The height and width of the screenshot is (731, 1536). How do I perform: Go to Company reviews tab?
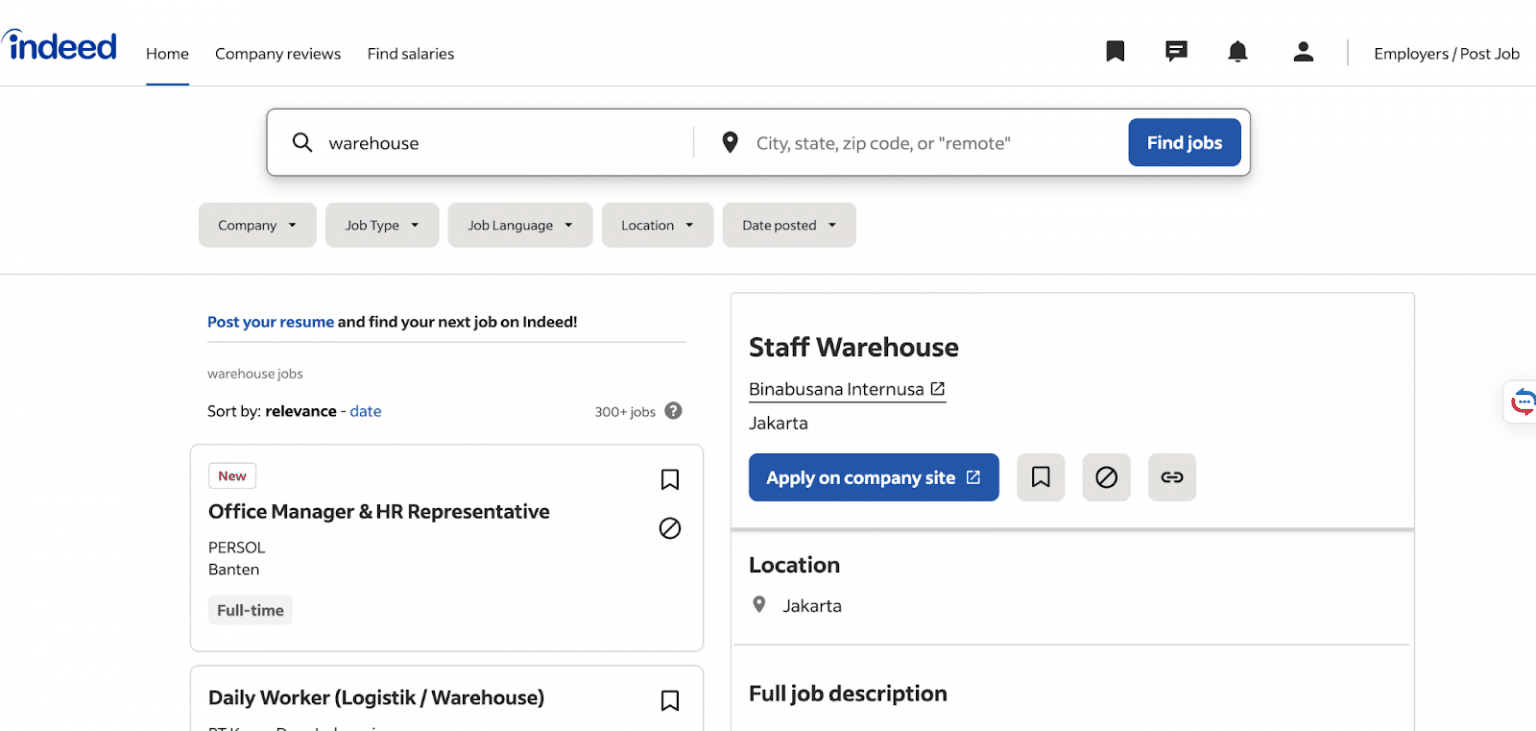[x=278, y=54]
